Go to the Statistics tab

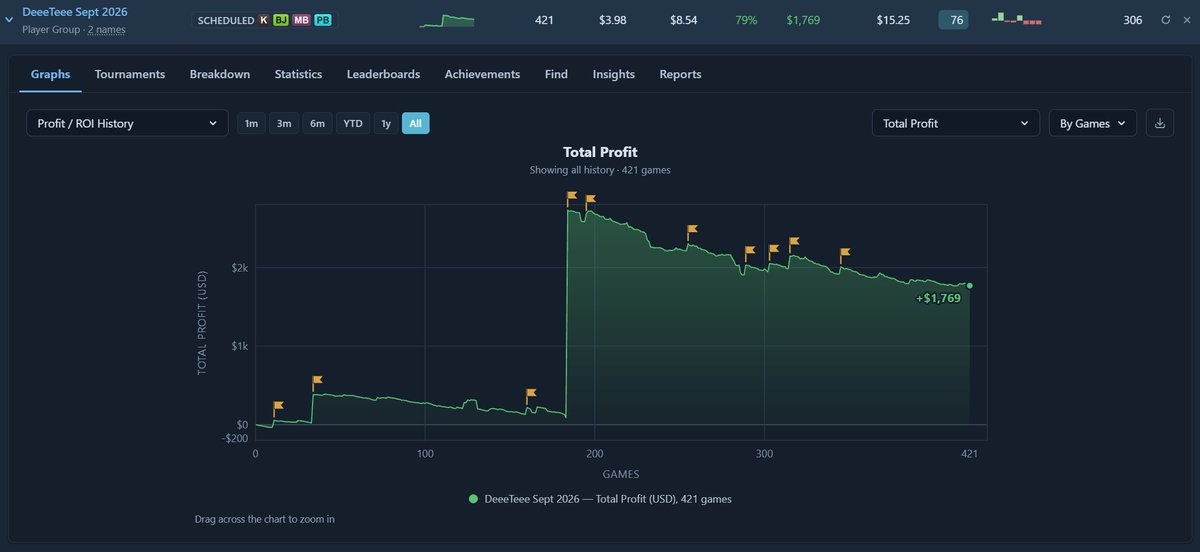click(x=298, y=74)
